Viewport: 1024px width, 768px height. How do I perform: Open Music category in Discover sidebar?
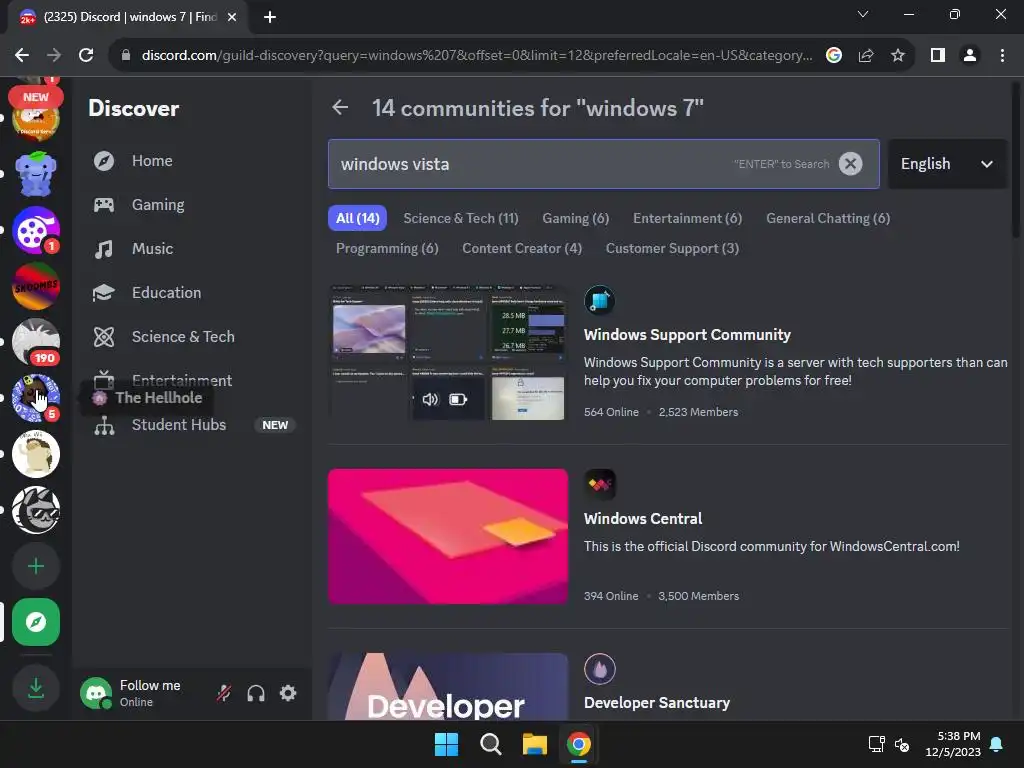[193, 248]
